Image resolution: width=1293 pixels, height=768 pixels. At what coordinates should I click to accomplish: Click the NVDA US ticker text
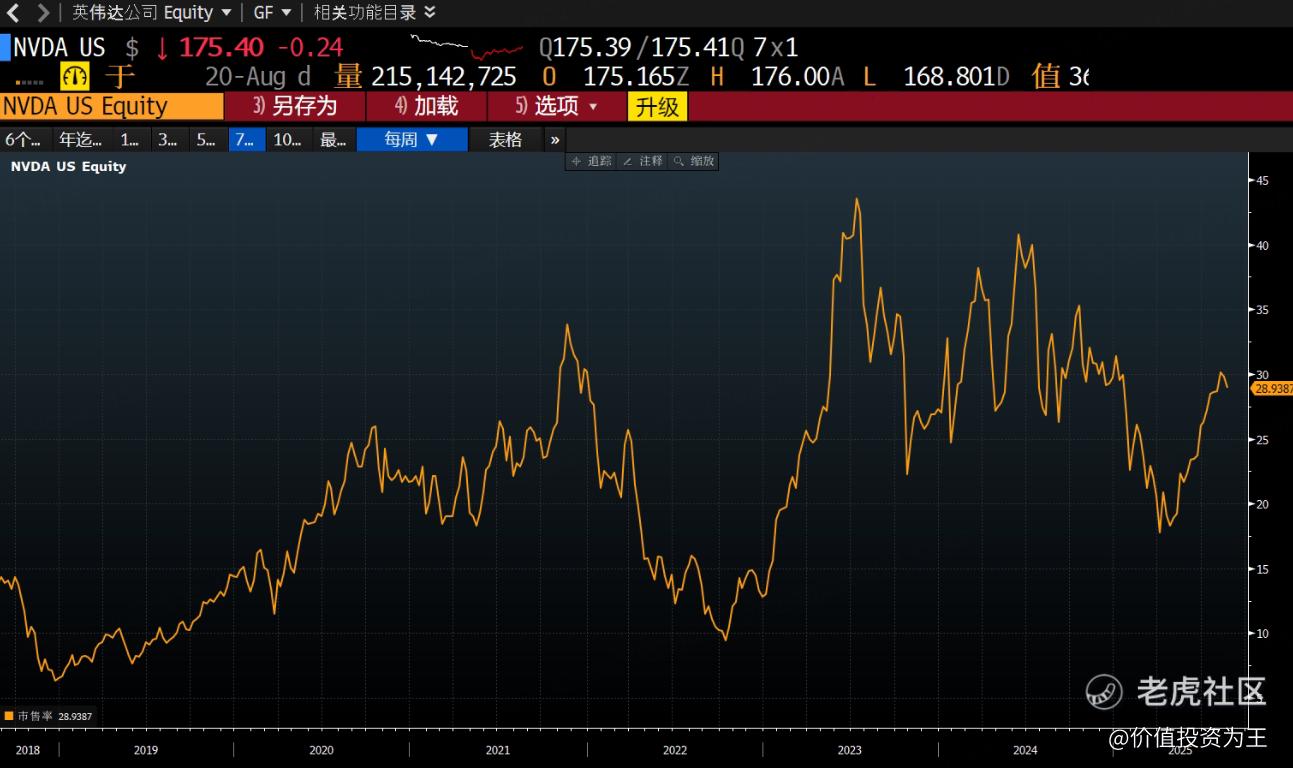tap(59, 47)
